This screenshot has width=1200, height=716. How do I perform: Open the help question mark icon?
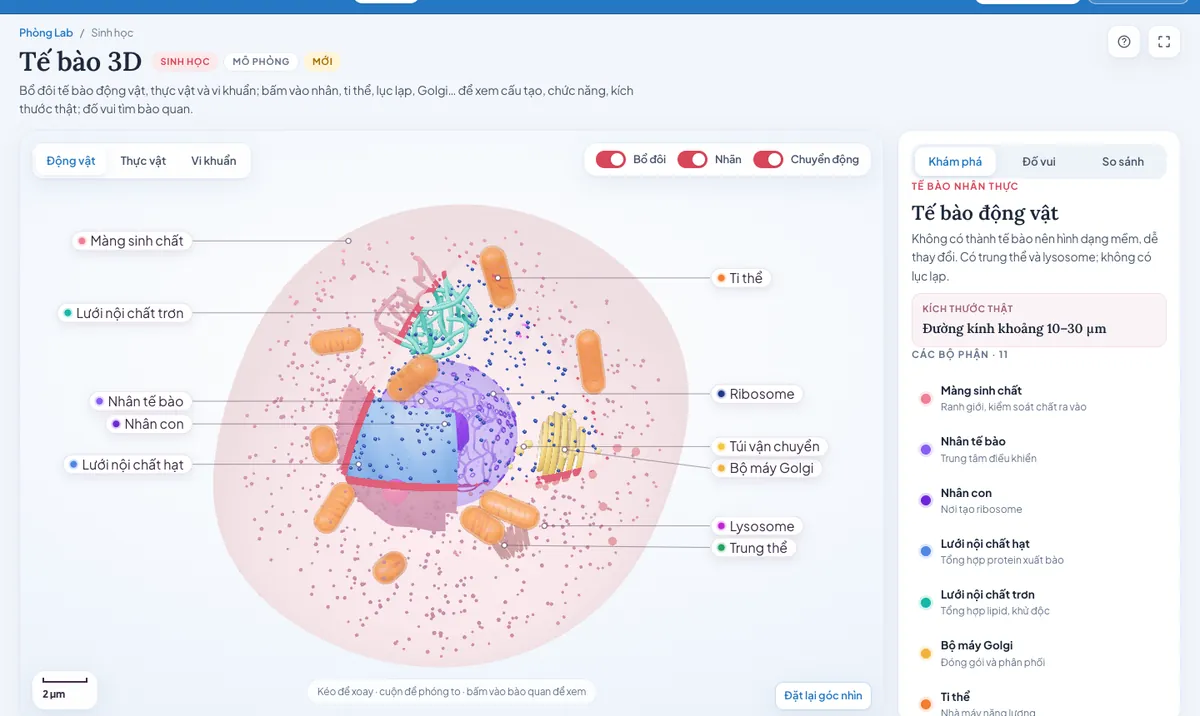click(1124, 42)
